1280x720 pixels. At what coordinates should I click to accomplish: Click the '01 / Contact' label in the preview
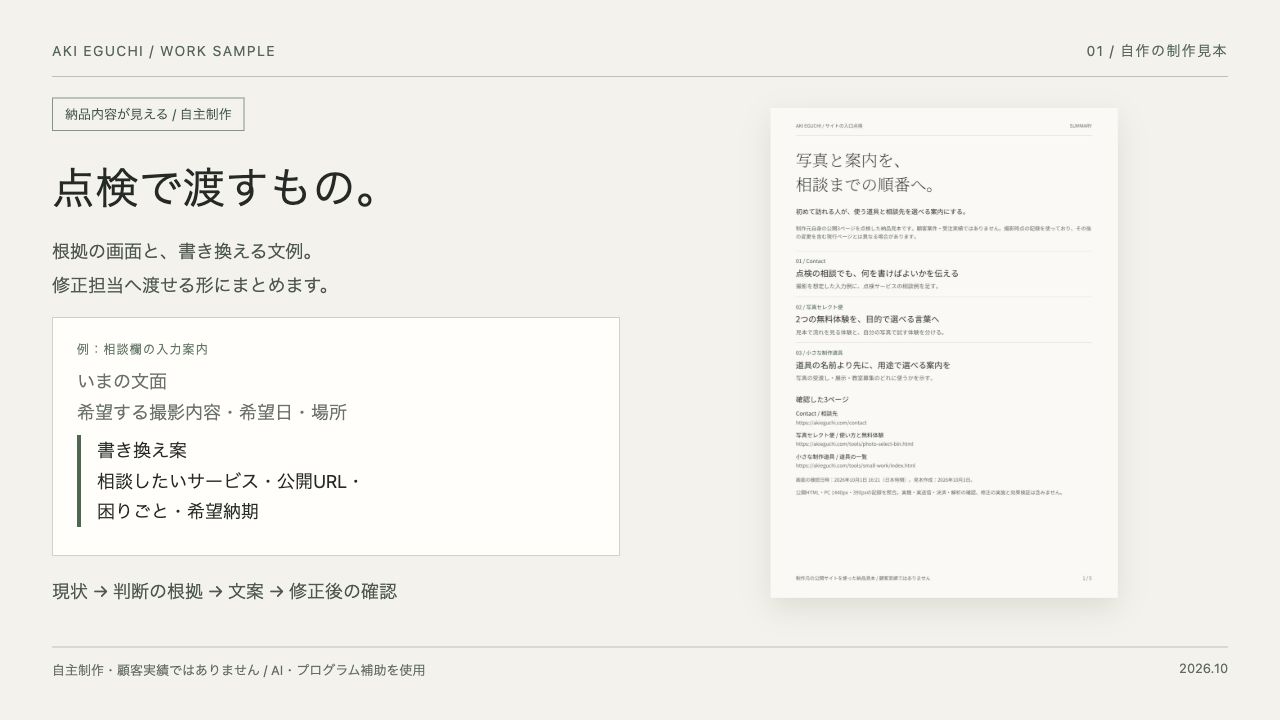(811, 261)
